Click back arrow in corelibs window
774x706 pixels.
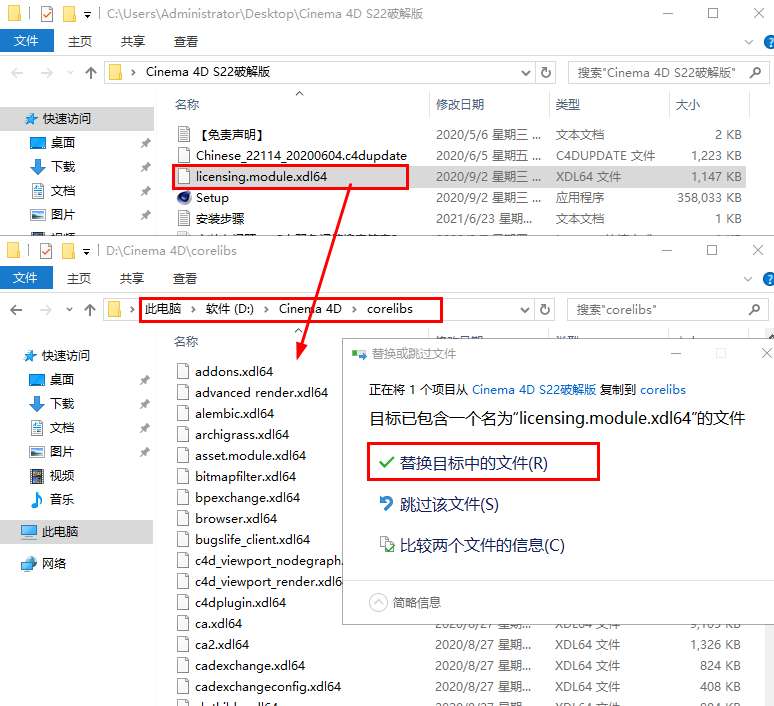click(x=16, y=310)
